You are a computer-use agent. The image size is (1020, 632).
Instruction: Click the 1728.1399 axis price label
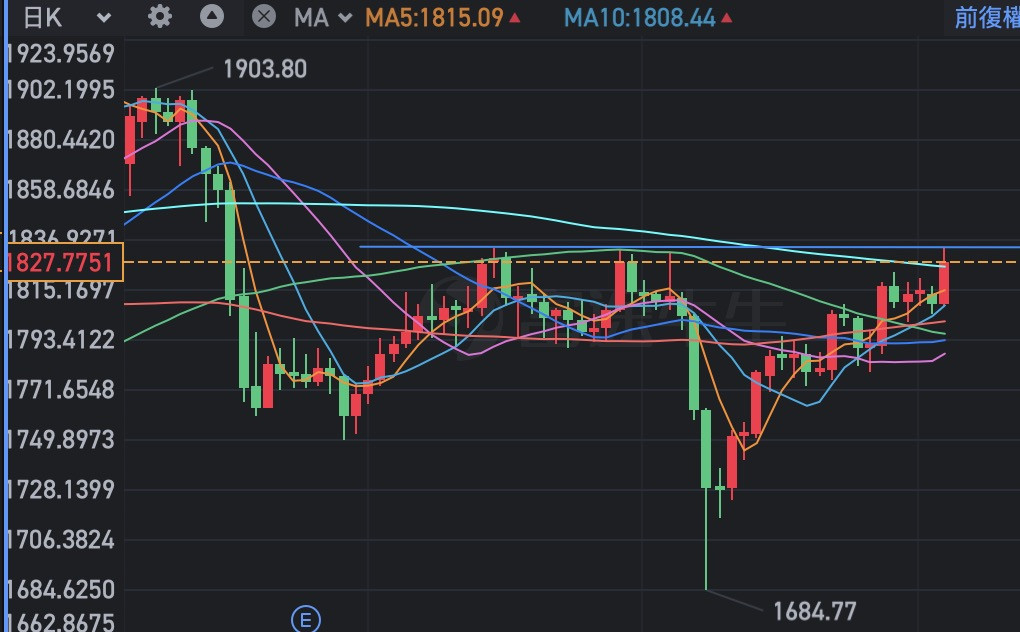(x=61, y=490)
